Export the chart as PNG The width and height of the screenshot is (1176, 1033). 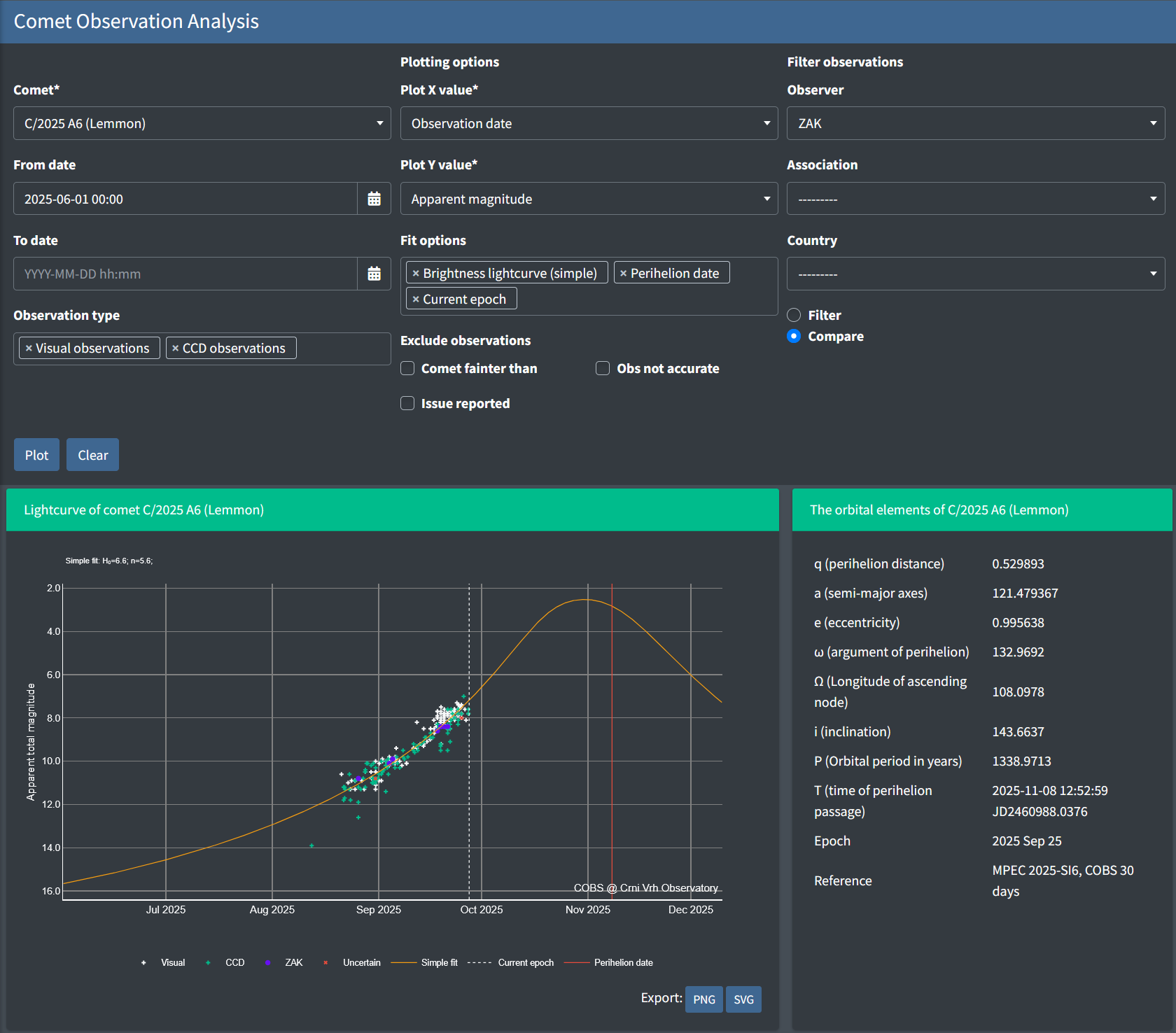point(703,999)
